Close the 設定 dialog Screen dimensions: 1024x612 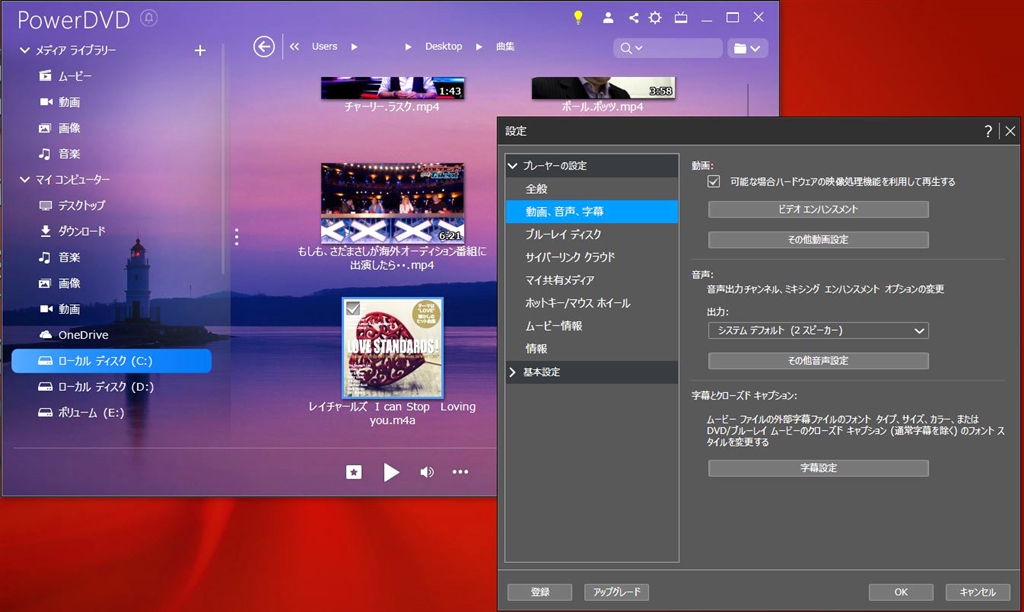(1010, 131)
